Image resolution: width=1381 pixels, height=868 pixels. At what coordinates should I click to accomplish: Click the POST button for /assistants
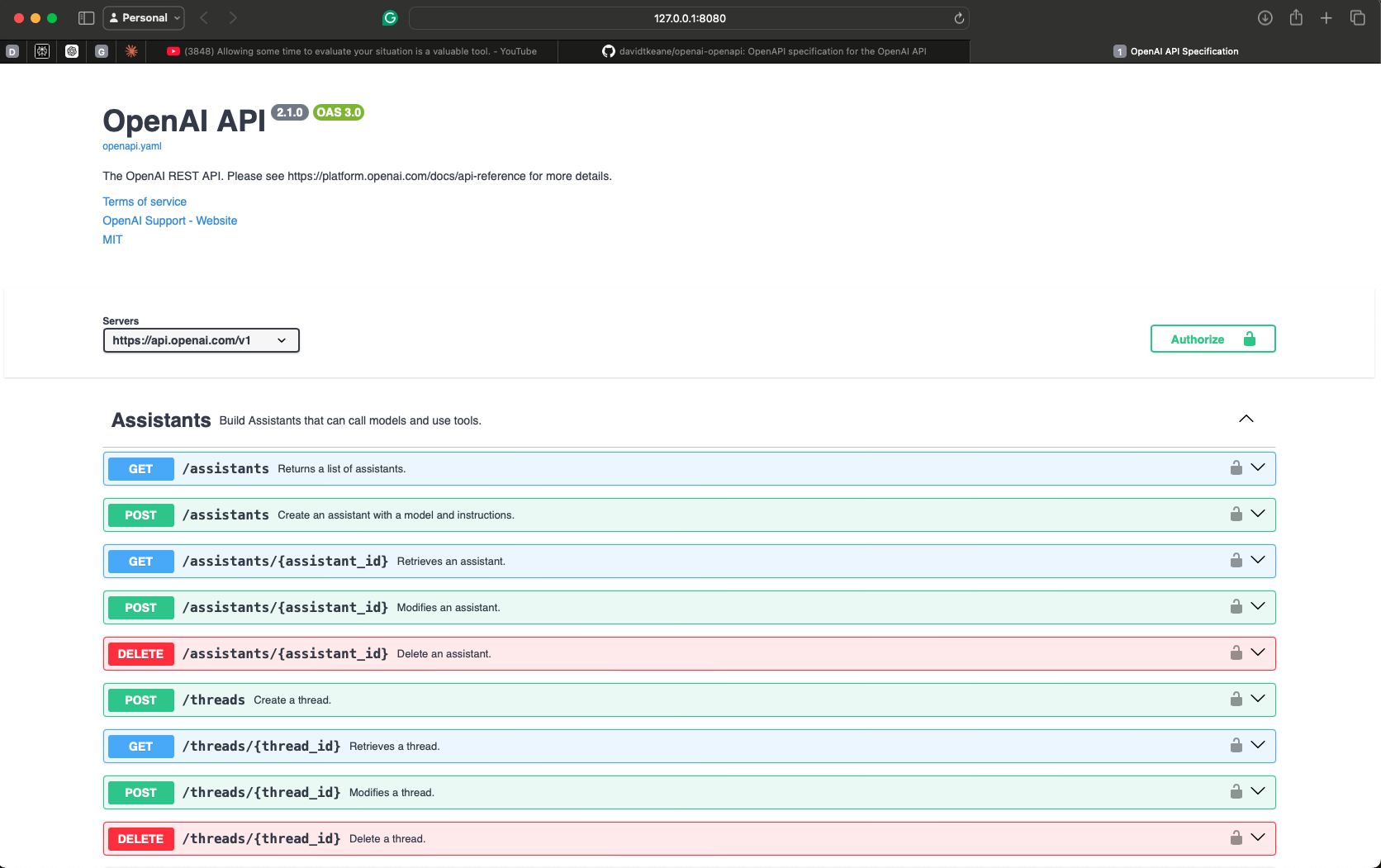pyautogui.click(x=140, y=515)
